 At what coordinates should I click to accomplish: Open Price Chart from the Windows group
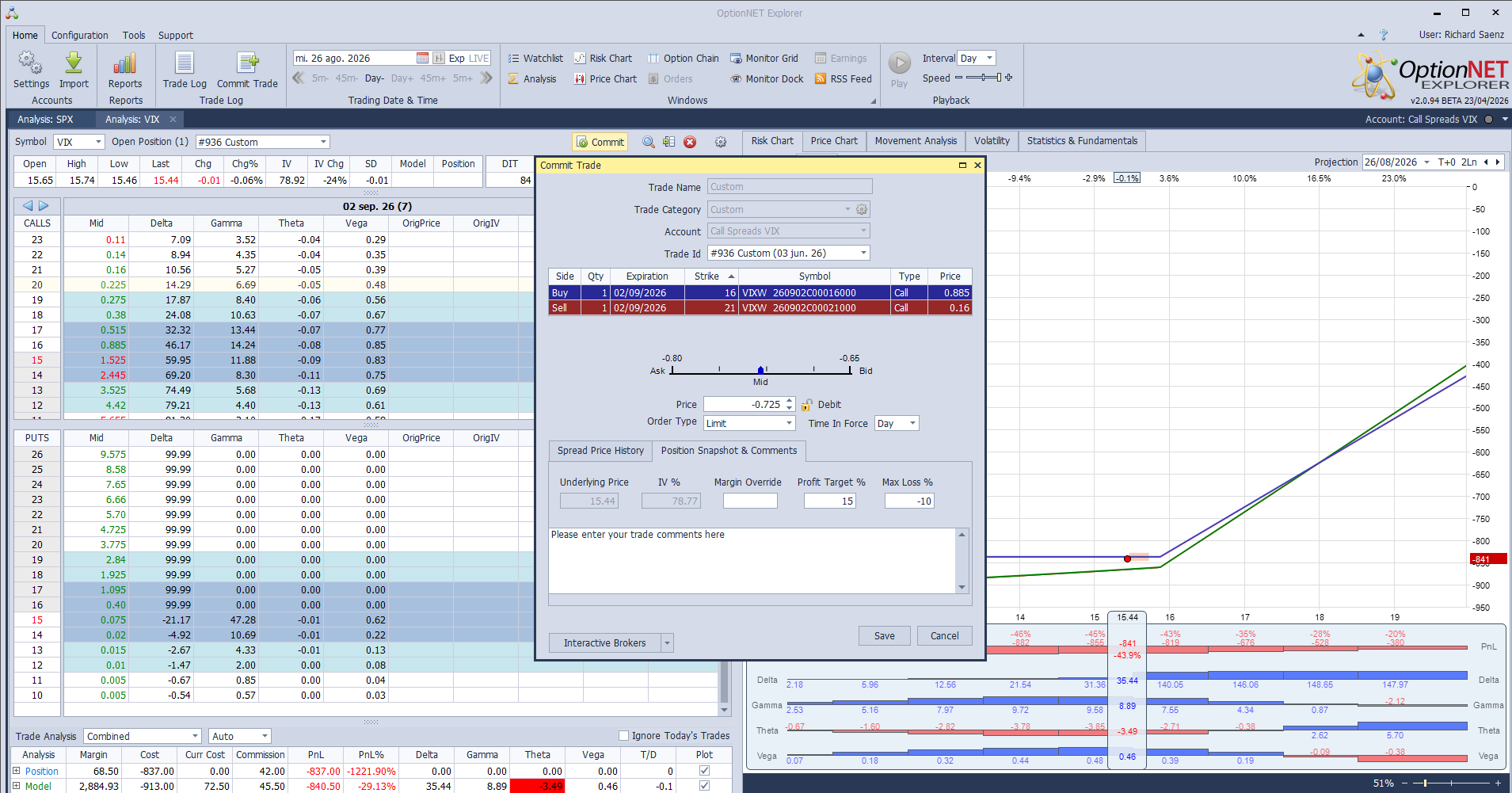click(605, 78)
